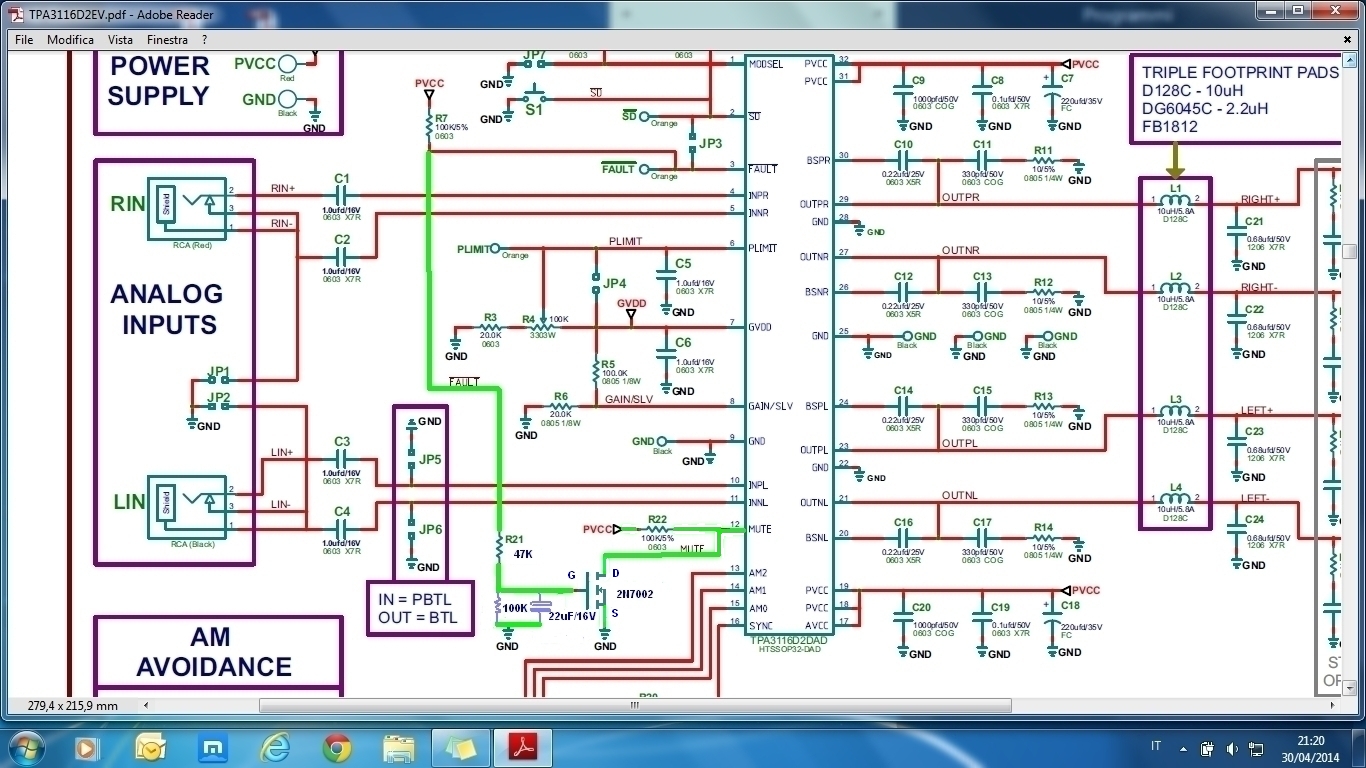Open the File menu

[24, 40]
